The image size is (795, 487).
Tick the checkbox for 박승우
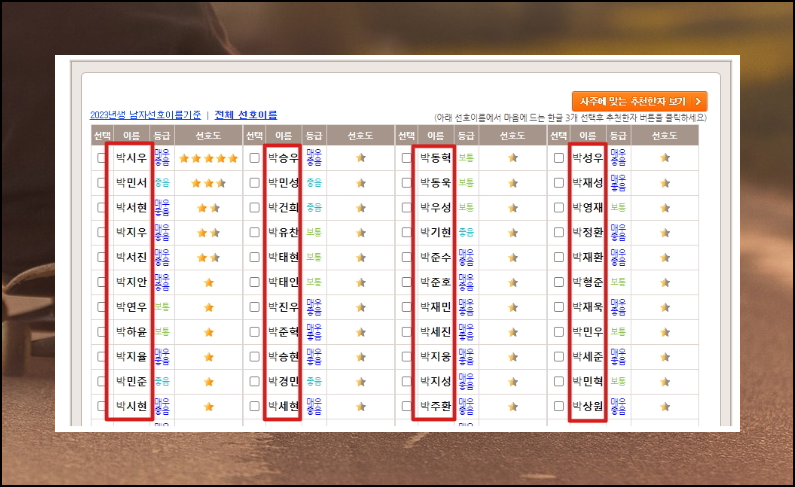(x=255, y=158)
